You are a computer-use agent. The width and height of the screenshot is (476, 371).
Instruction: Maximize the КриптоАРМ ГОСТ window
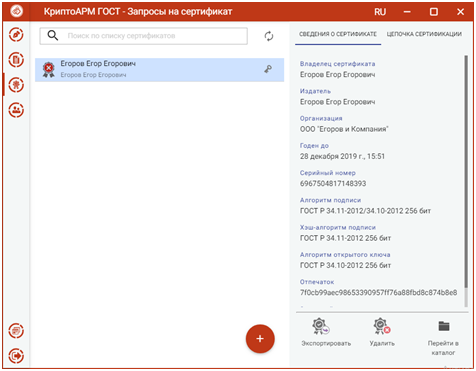pos(433,12)
